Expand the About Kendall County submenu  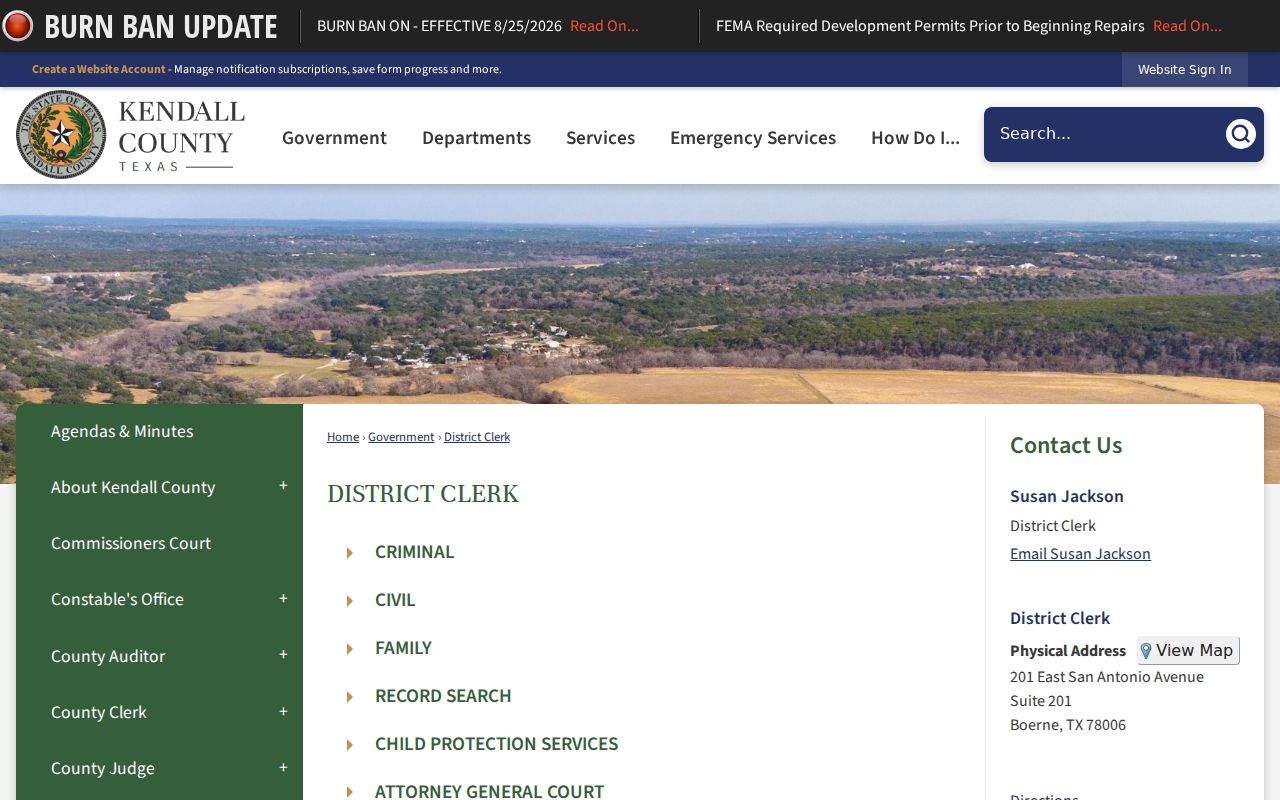(x=283, y=486)
